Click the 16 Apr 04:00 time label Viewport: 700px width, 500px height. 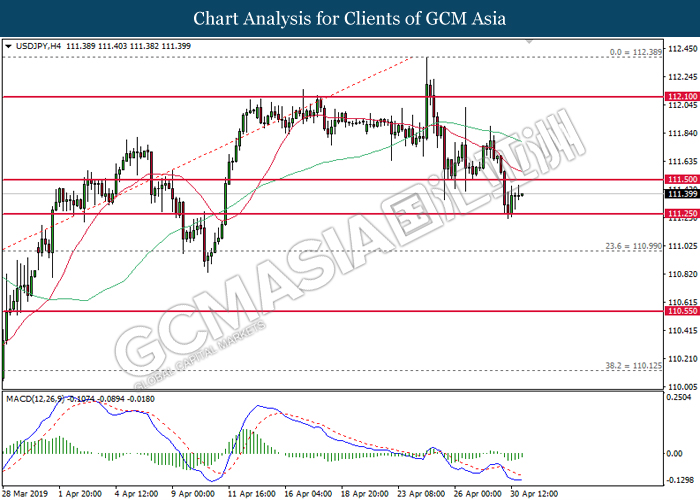(308, 494)
